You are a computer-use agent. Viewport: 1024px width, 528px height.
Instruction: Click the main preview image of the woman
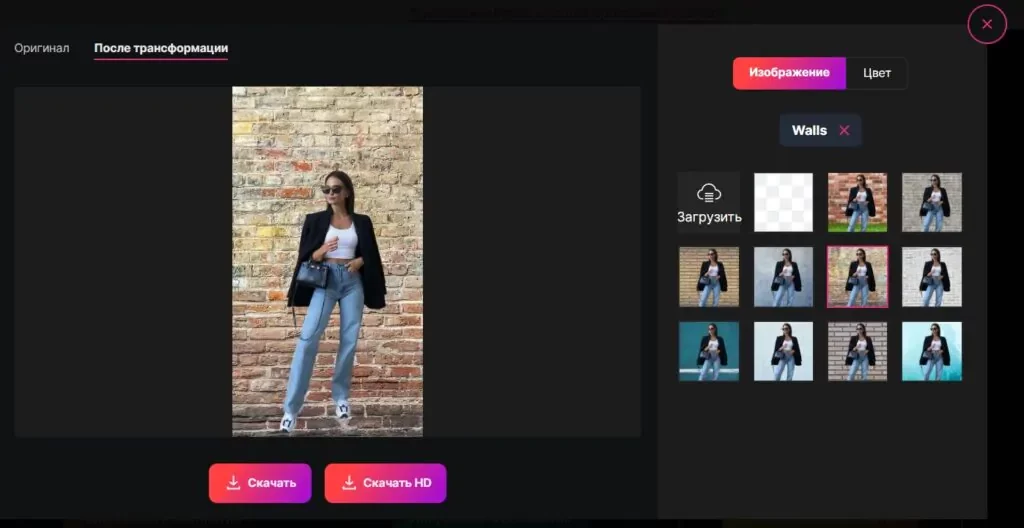coord(327,261)
